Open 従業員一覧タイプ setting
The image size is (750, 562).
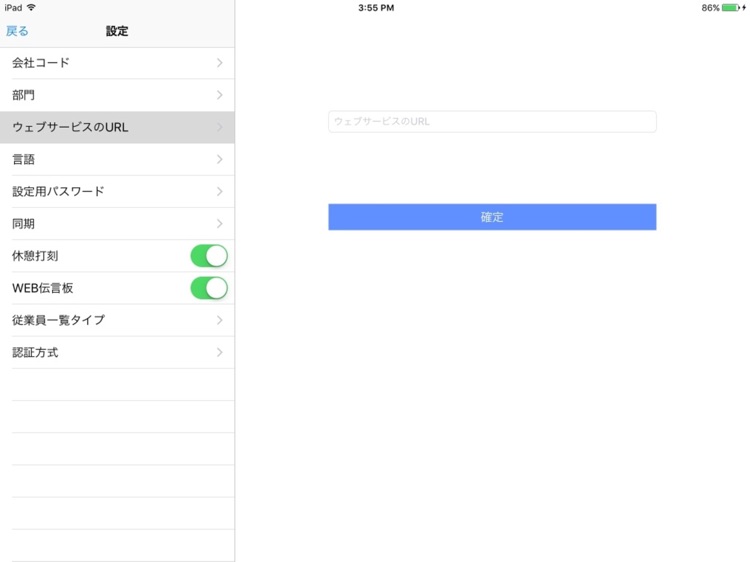tap(117, 320)
